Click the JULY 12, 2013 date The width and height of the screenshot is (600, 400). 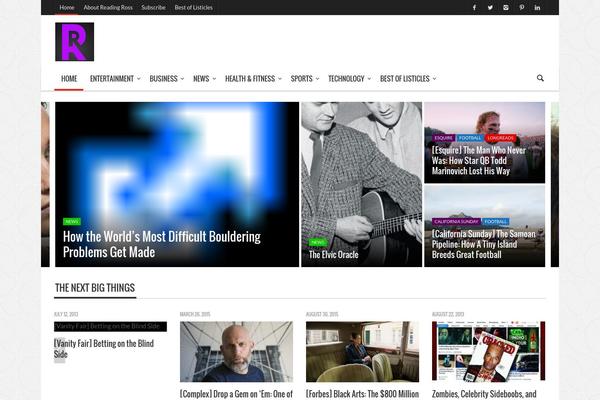[66, 314]
